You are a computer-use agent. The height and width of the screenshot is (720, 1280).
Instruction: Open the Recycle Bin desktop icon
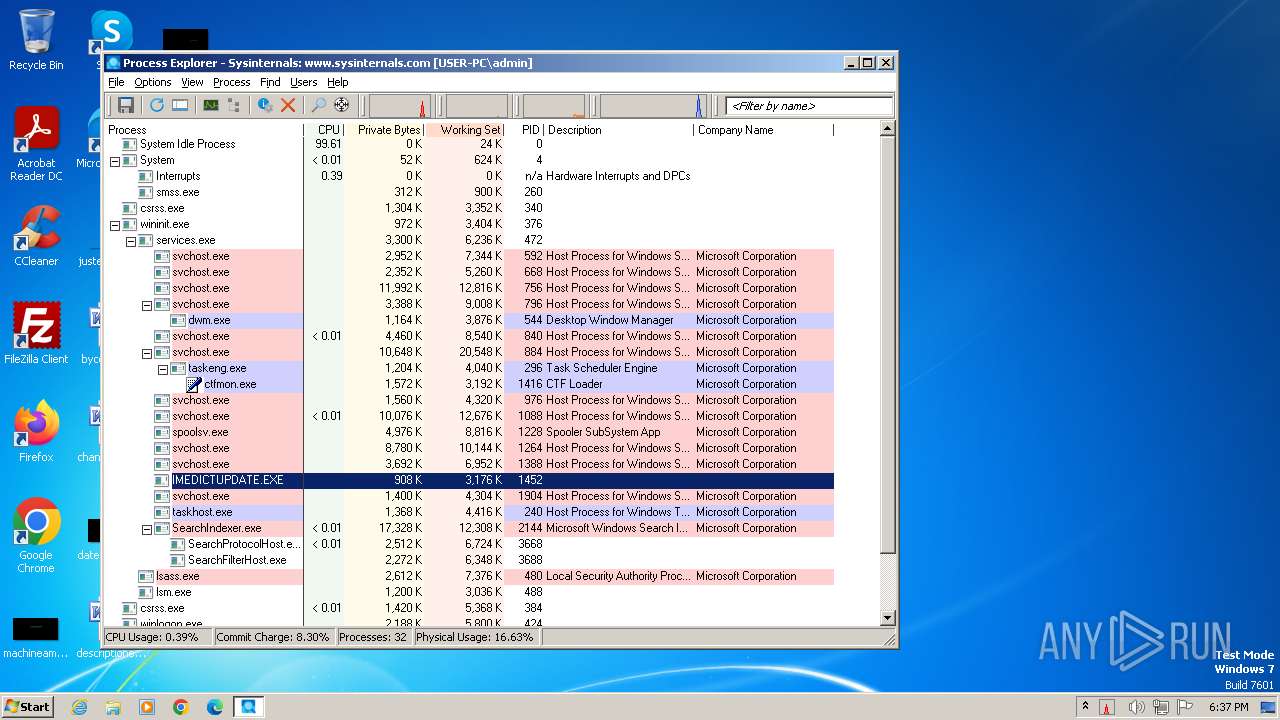coord(36,40)
